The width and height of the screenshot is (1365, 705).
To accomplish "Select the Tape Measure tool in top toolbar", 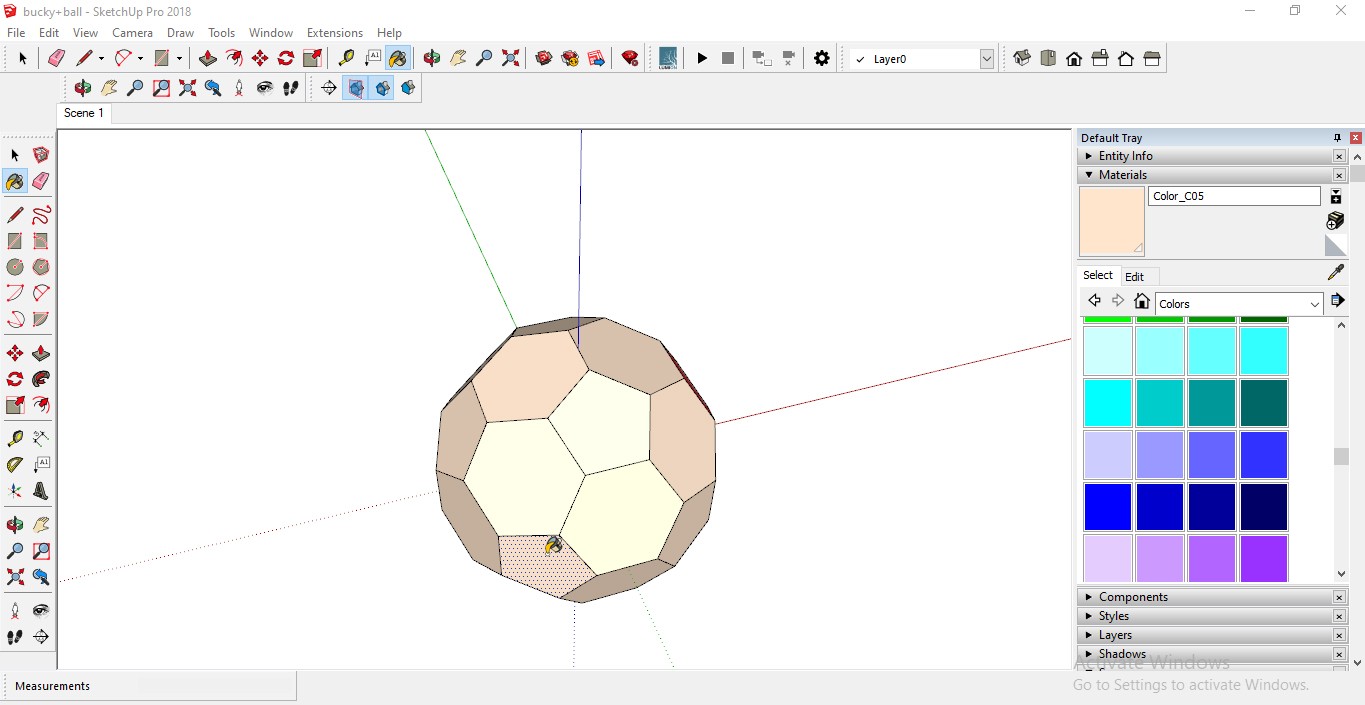I will (346, 59).
